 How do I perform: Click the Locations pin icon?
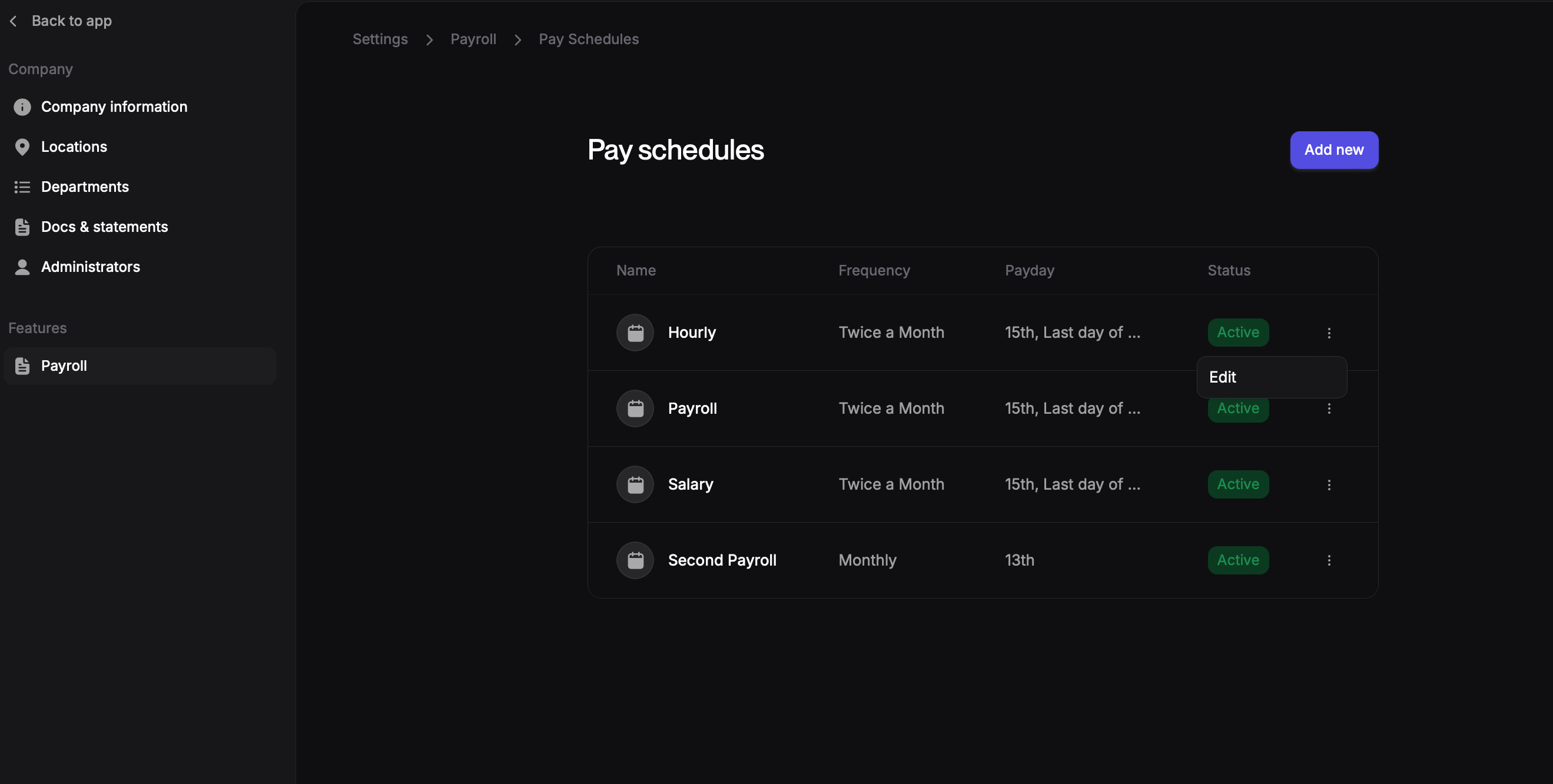(x=22, y=147)
